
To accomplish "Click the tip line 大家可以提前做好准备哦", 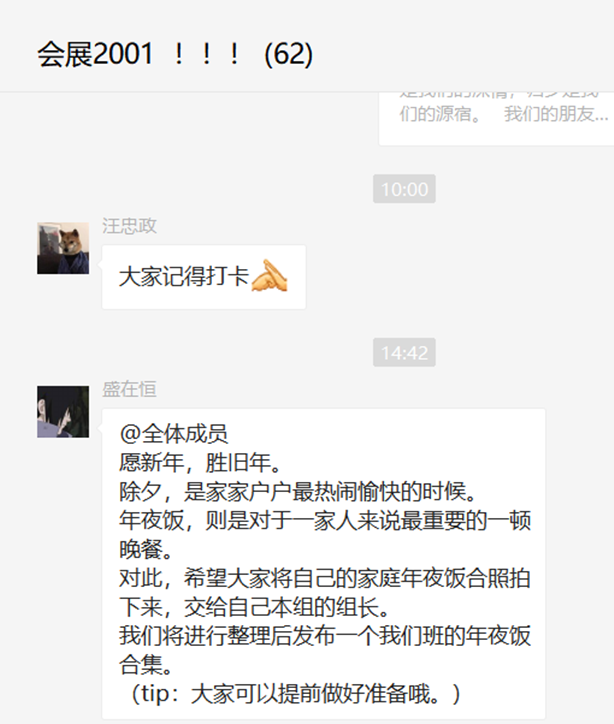I will [294, 694].
